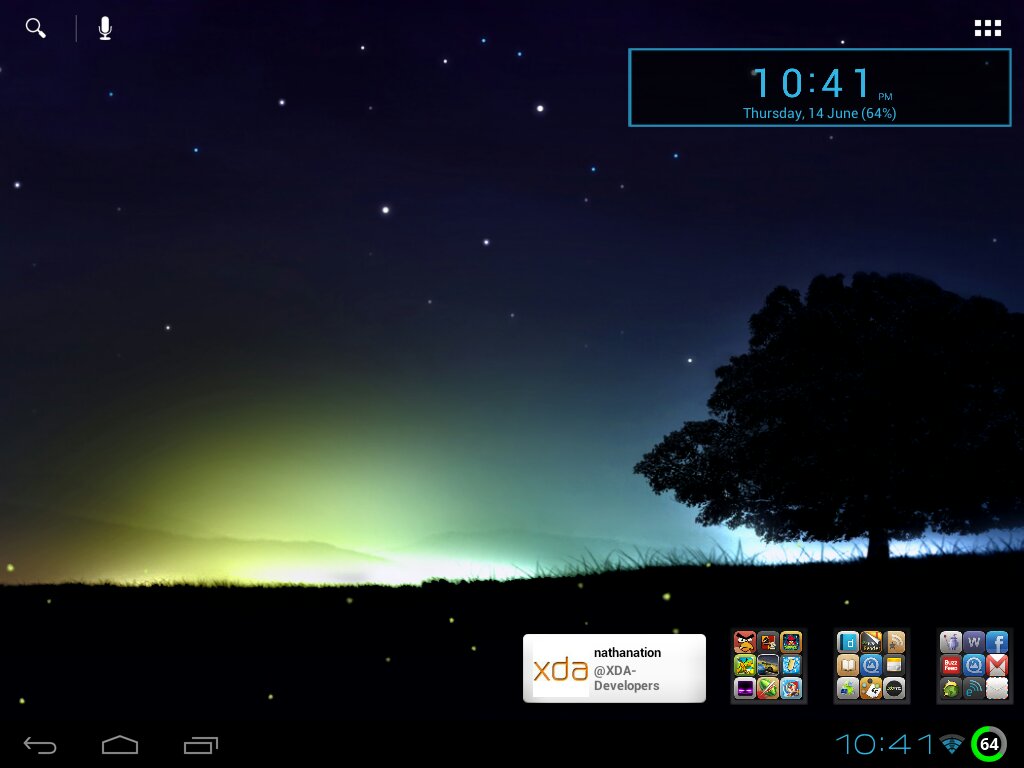
Task: Open the Recent apps switcher
Action: [199, 744]
